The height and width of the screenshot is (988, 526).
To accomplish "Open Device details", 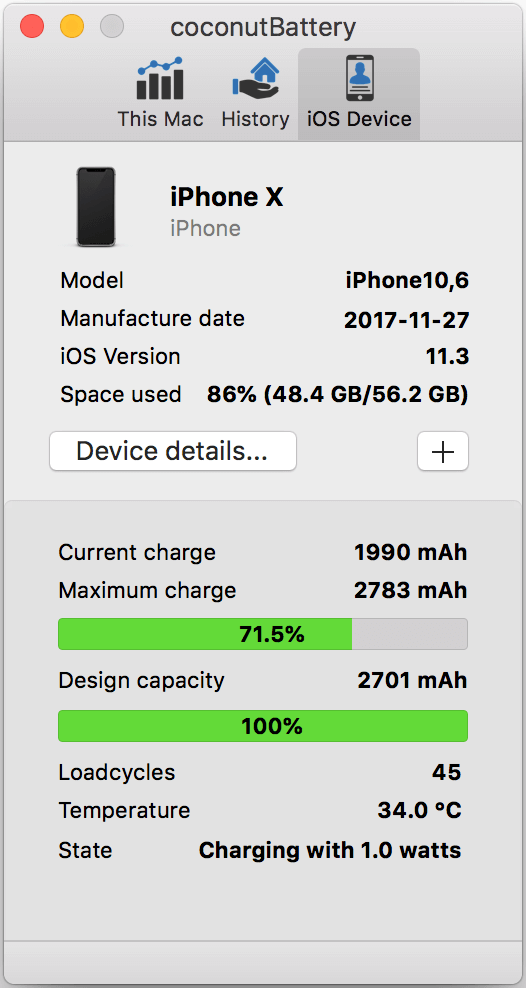I will [173, 451].
